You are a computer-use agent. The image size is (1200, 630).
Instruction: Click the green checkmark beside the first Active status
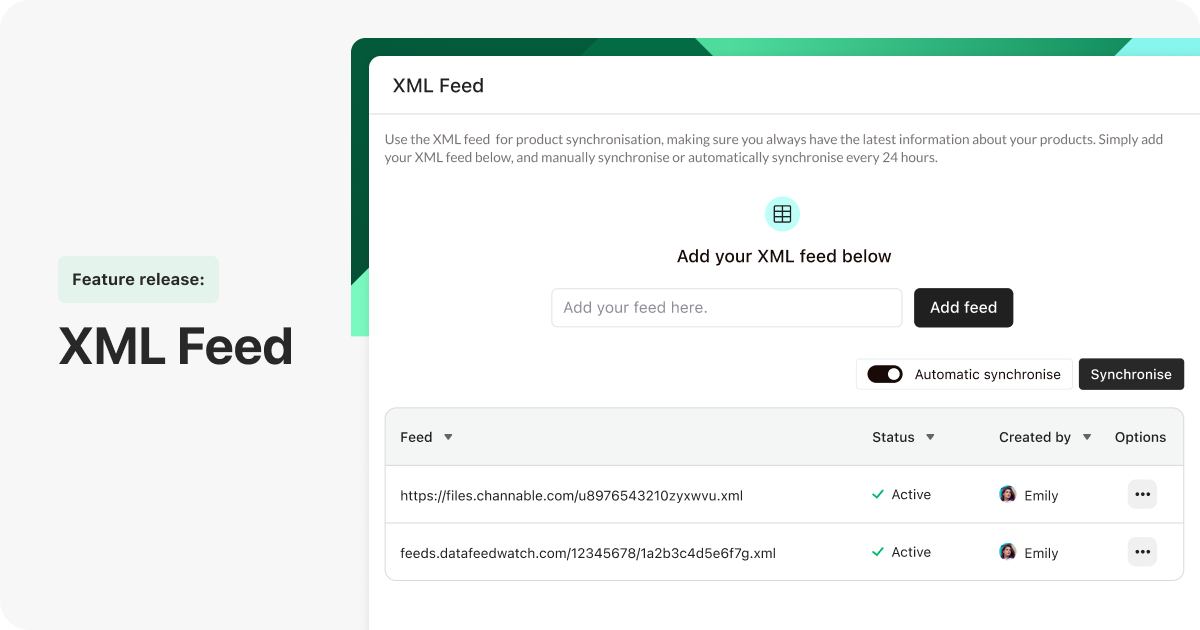[x=879, y=494]
